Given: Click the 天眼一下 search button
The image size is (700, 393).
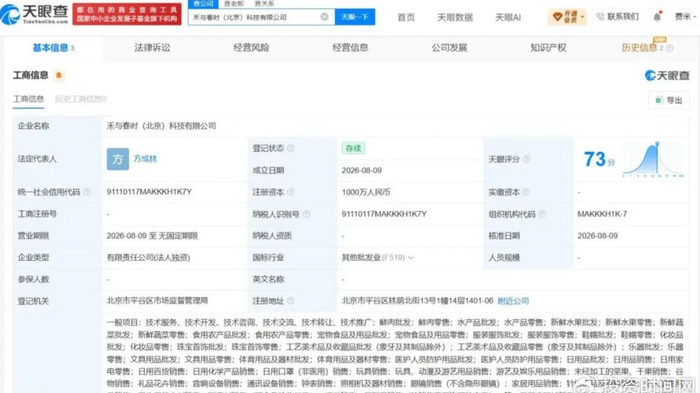Looking at the screenshot, I should [x=355, y=17].
